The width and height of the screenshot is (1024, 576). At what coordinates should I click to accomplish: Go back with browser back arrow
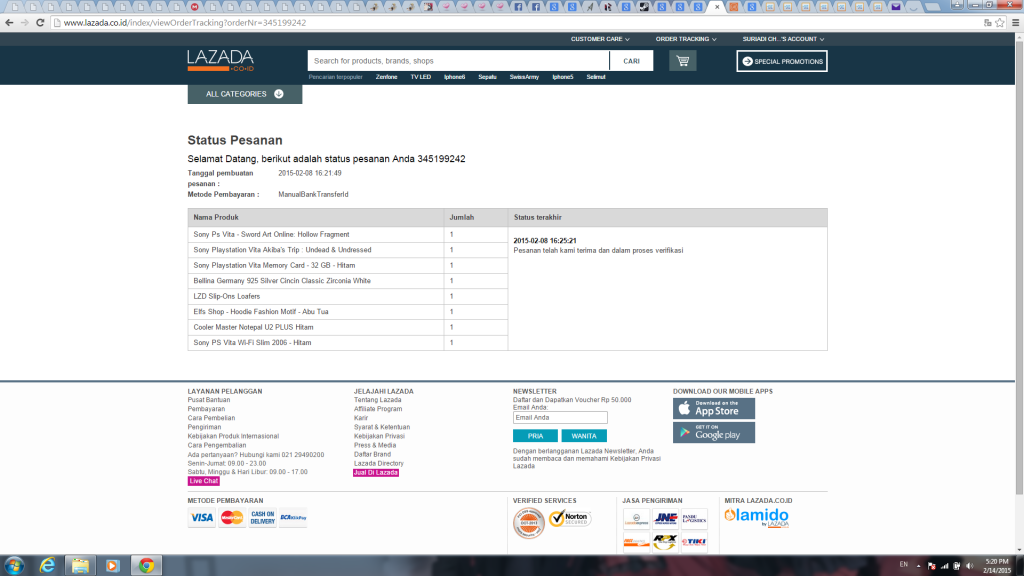[x=9, y=22]
